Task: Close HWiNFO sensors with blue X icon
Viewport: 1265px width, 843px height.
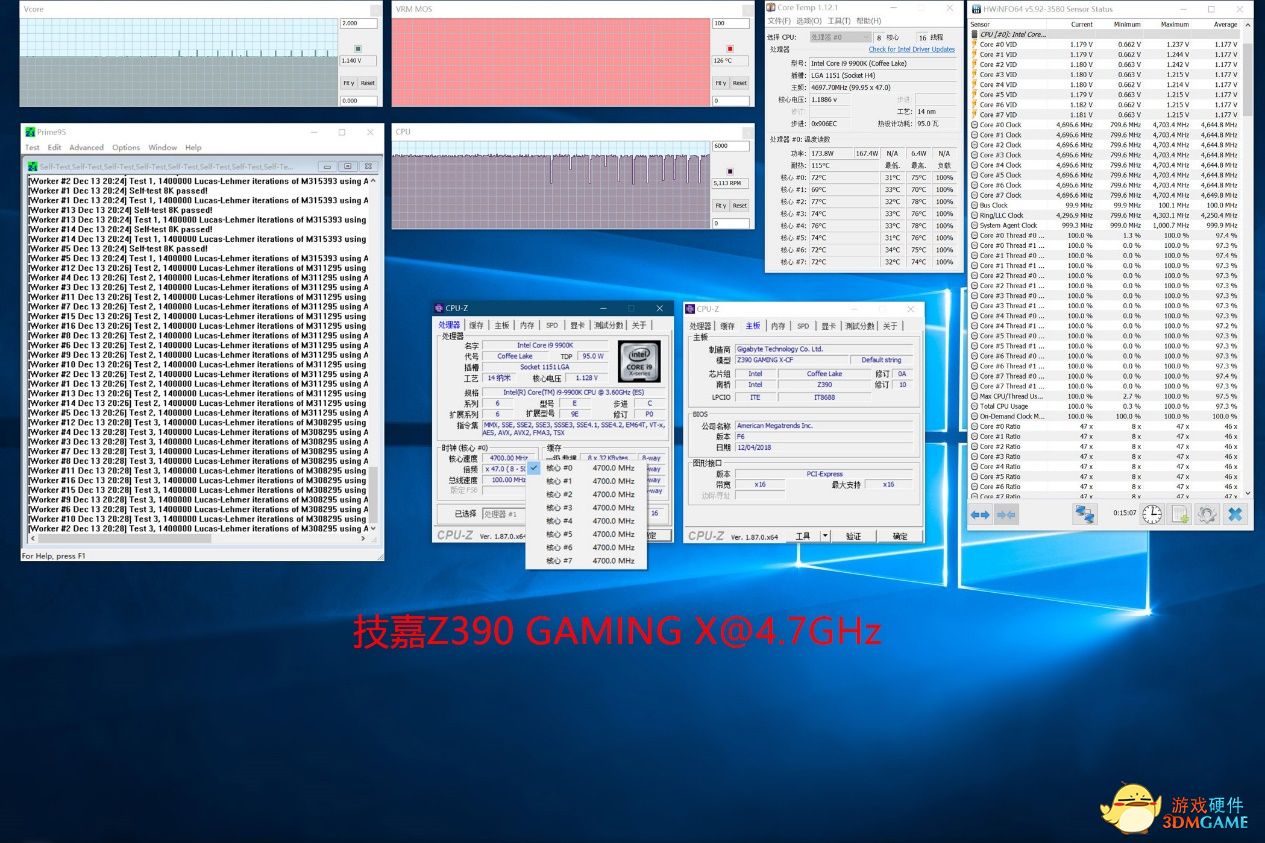Action: tap(1235, 514)
